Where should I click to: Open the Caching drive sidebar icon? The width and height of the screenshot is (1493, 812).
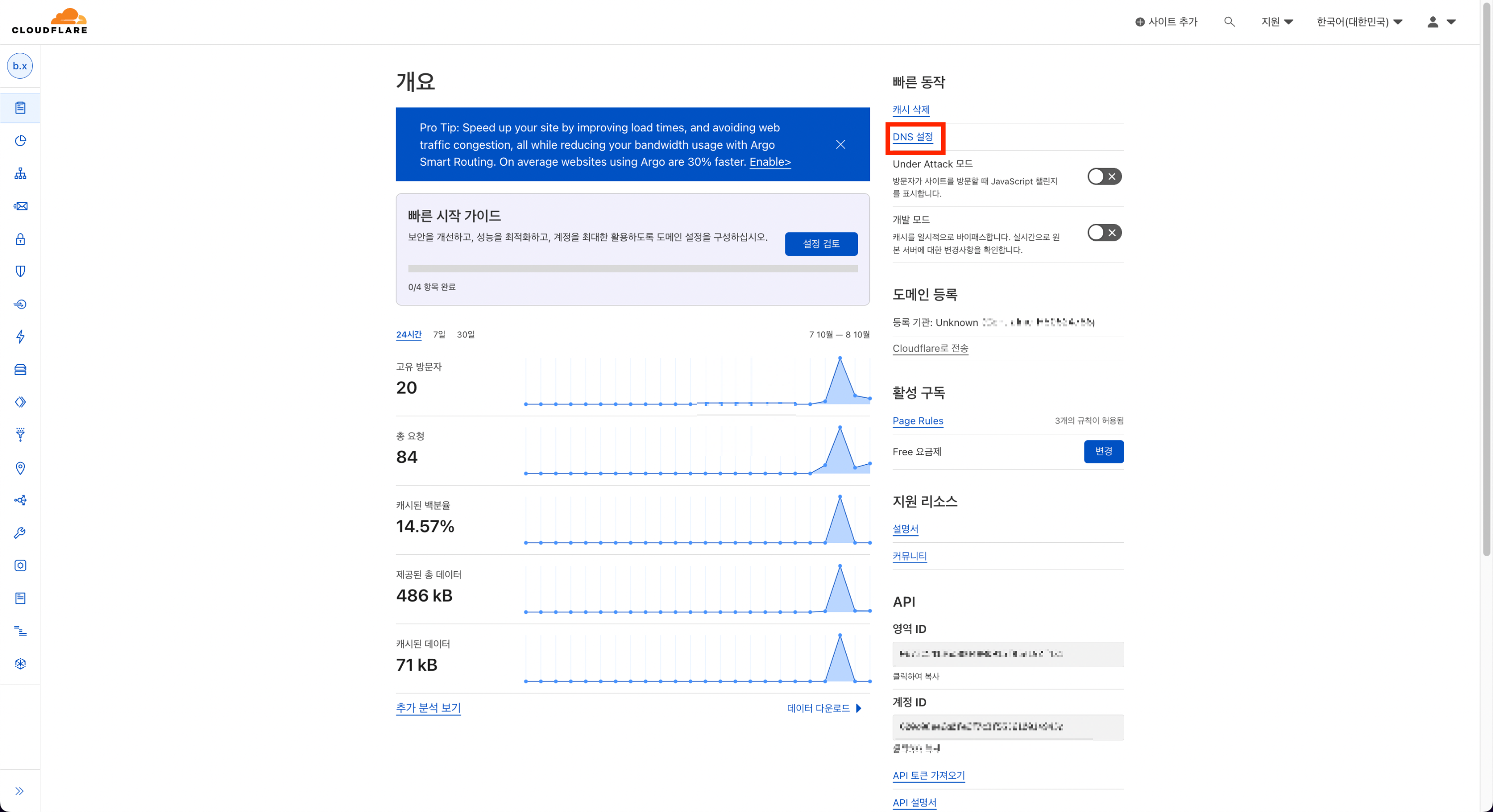click(20, 370)
